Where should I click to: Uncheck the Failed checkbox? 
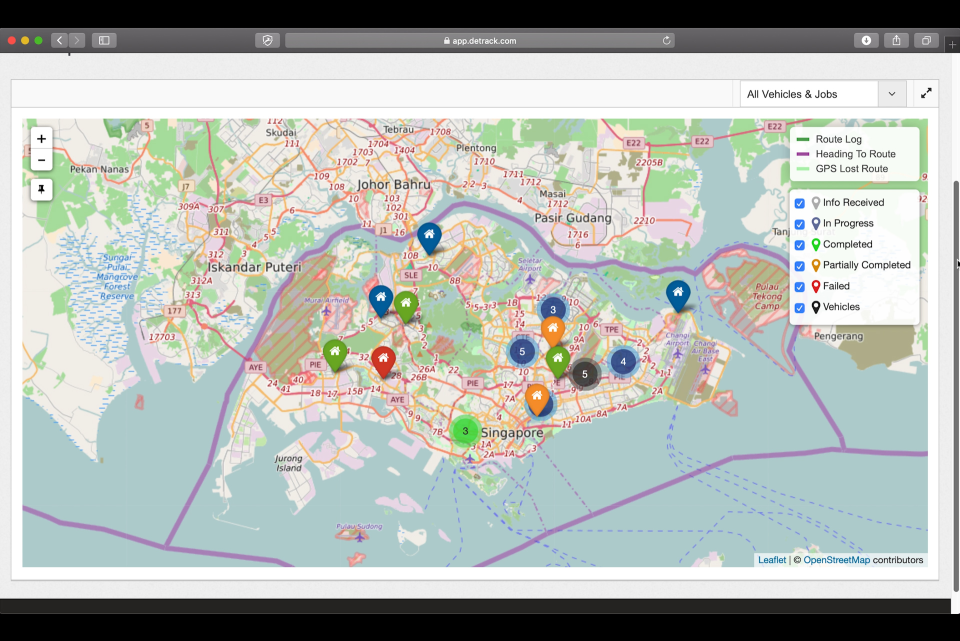[x=800, y=287]
